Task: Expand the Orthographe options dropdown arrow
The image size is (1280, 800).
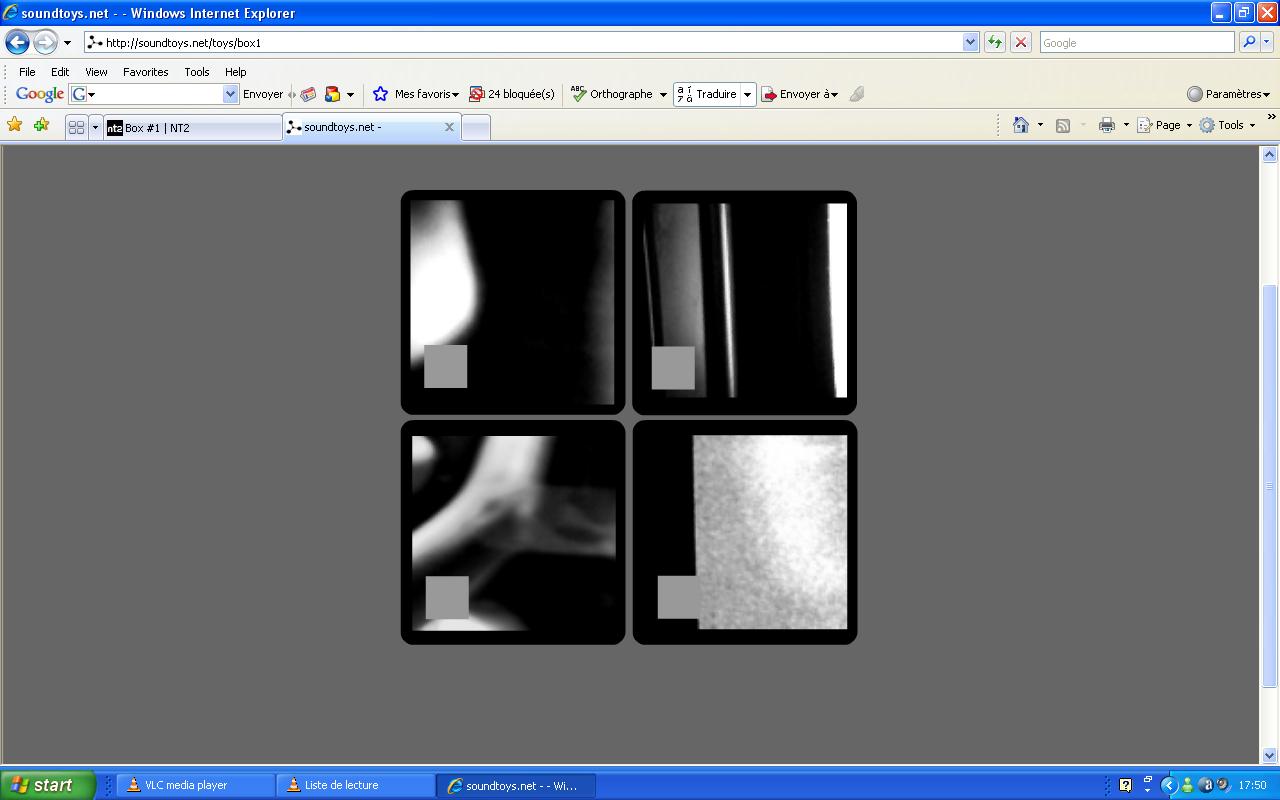Action: (663, 95)
